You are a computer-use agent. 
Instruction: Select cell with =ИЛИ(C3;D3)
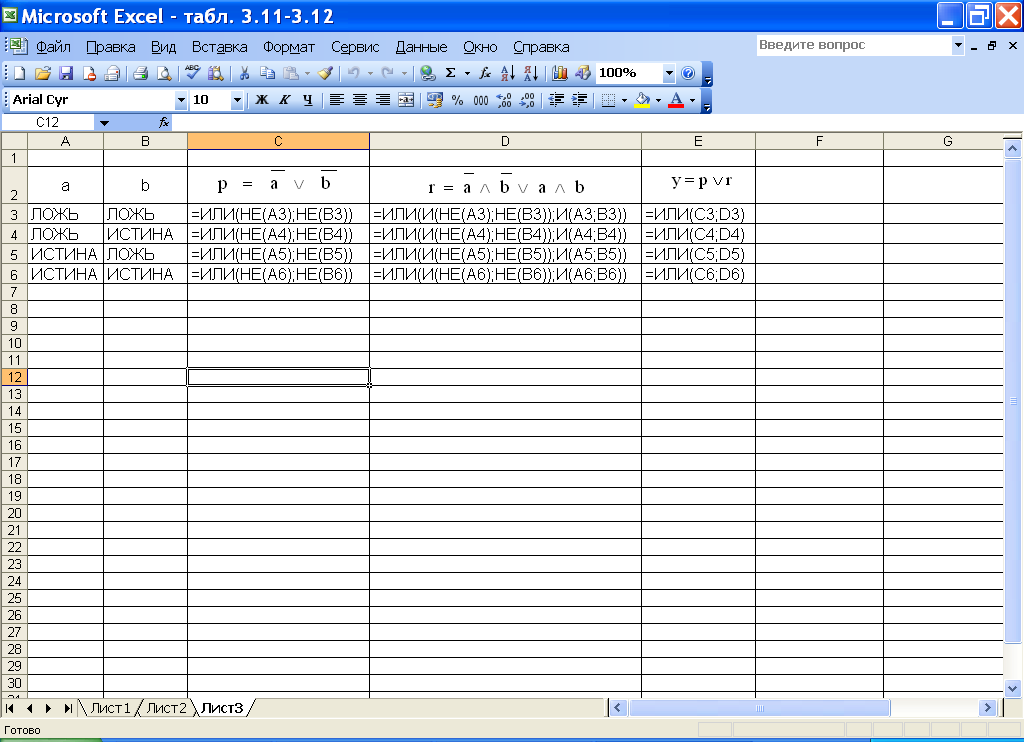point(698,214)
